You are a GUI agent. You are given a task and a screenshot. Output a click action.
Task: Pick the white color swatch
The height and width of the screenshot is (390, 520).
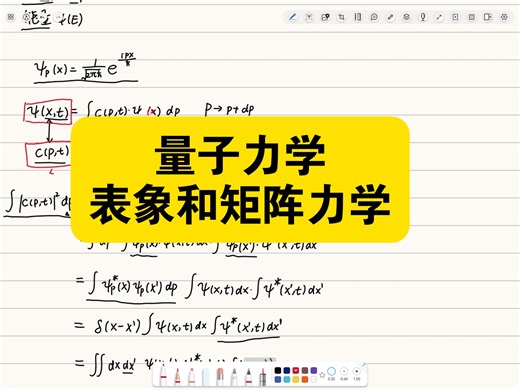tap(314, 379)
